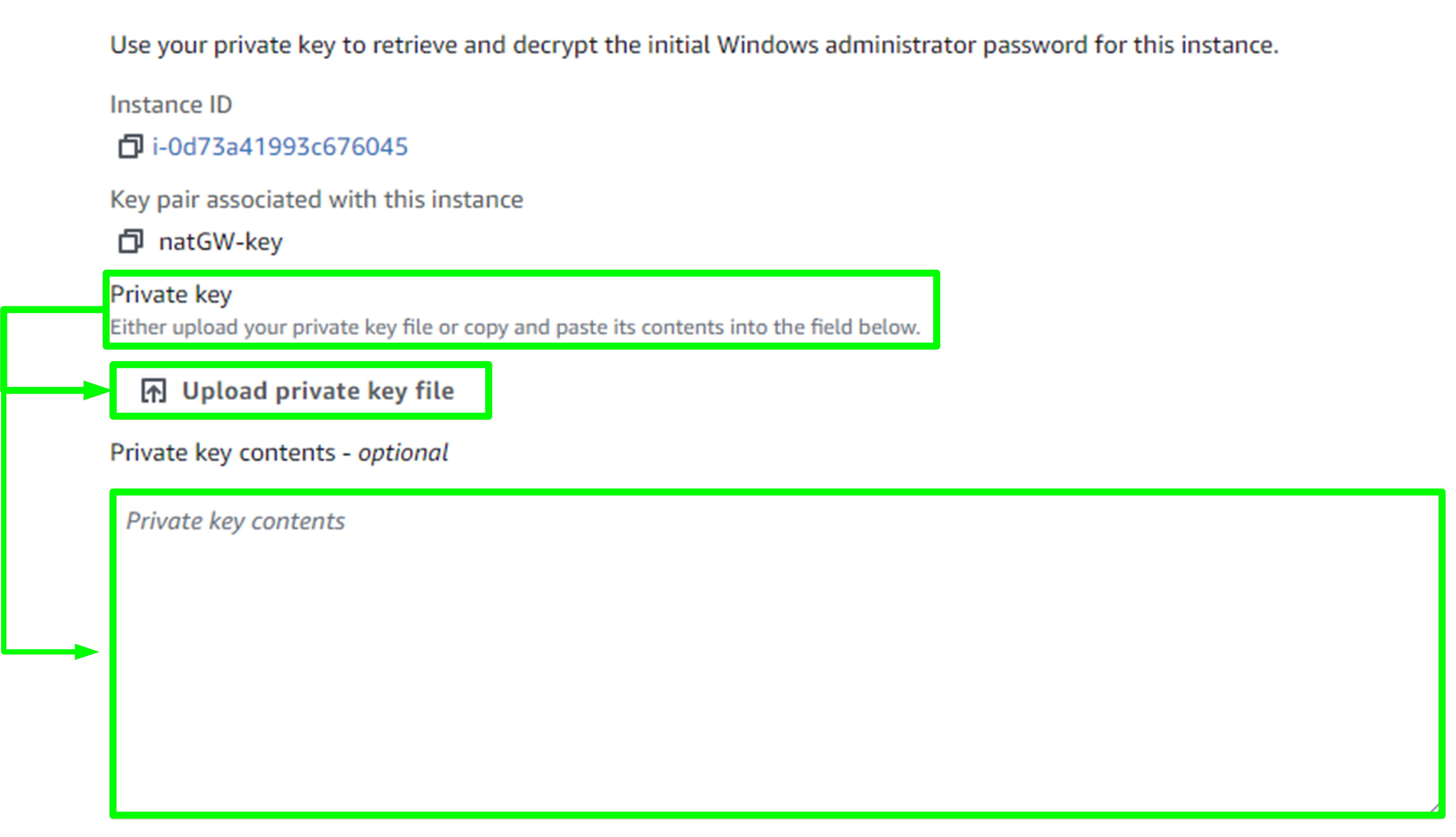Click the placeholder text inside the key field
Screen dimensions: 1456x837
(x=235, y=521)
